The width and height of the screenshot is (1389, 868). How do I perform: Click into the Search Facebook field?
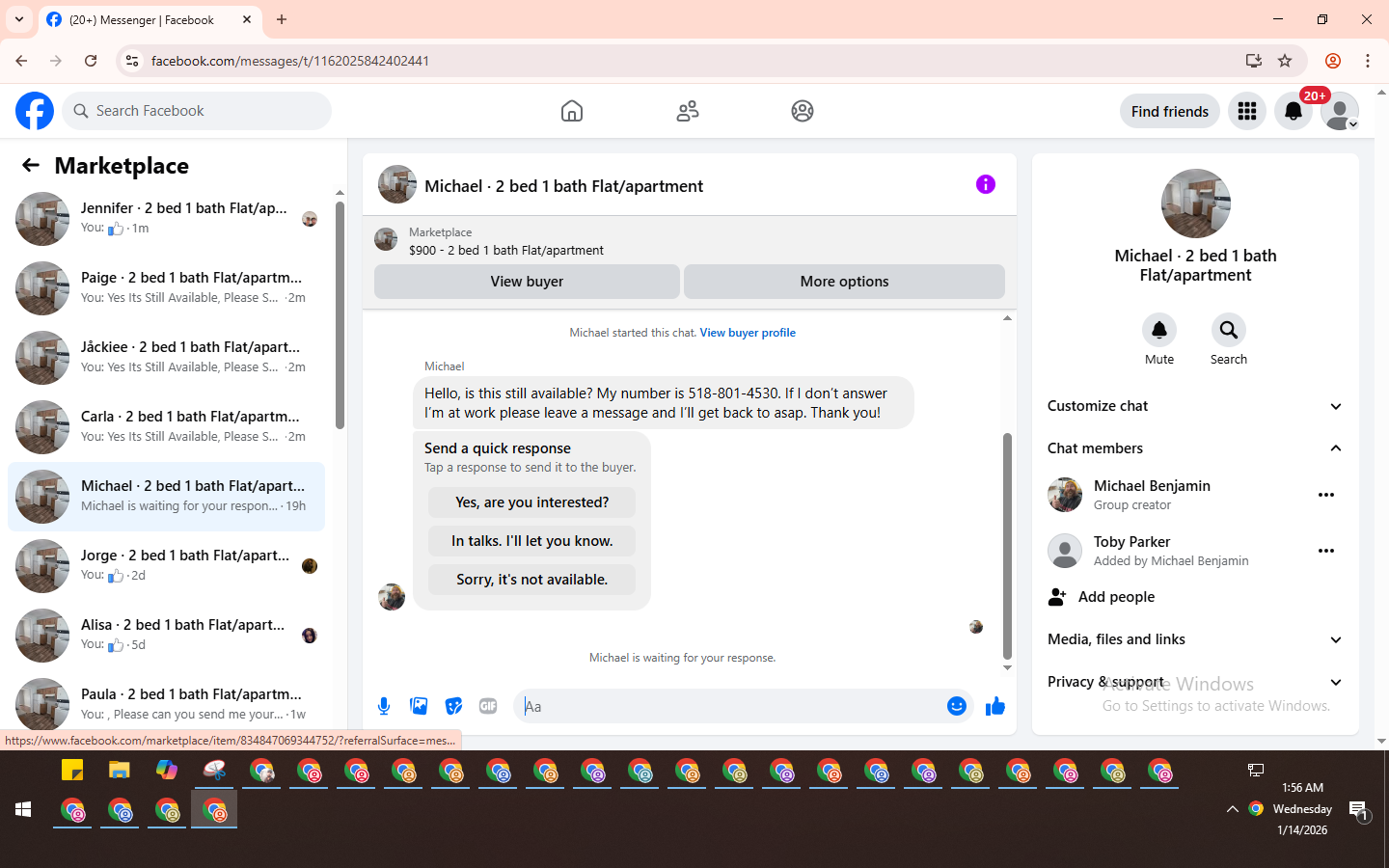pos(197,111)
